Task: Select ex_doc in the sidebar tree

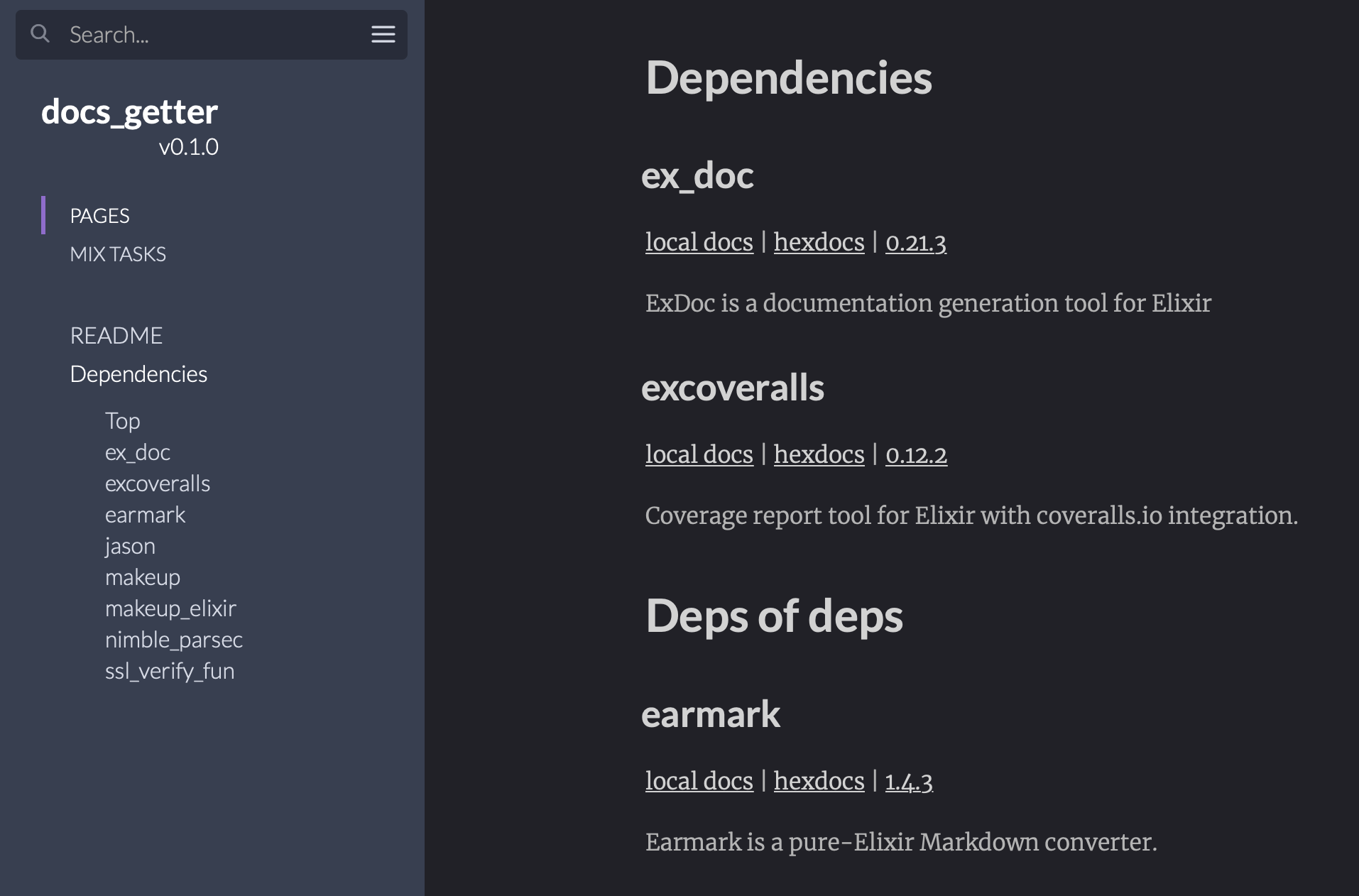Action: (137, 452)
